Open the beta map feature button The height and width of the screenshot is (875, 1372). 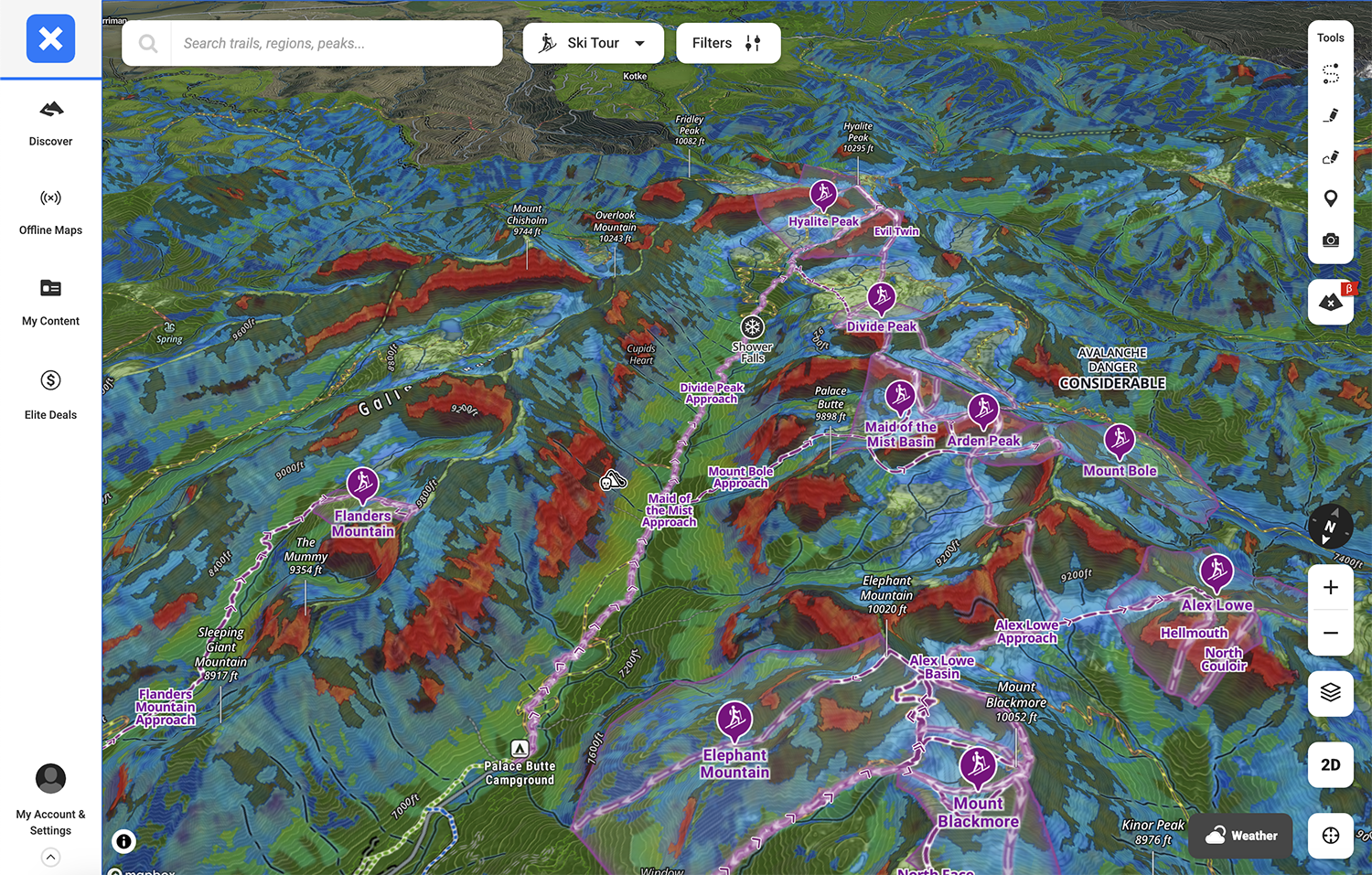[1331, 303]
